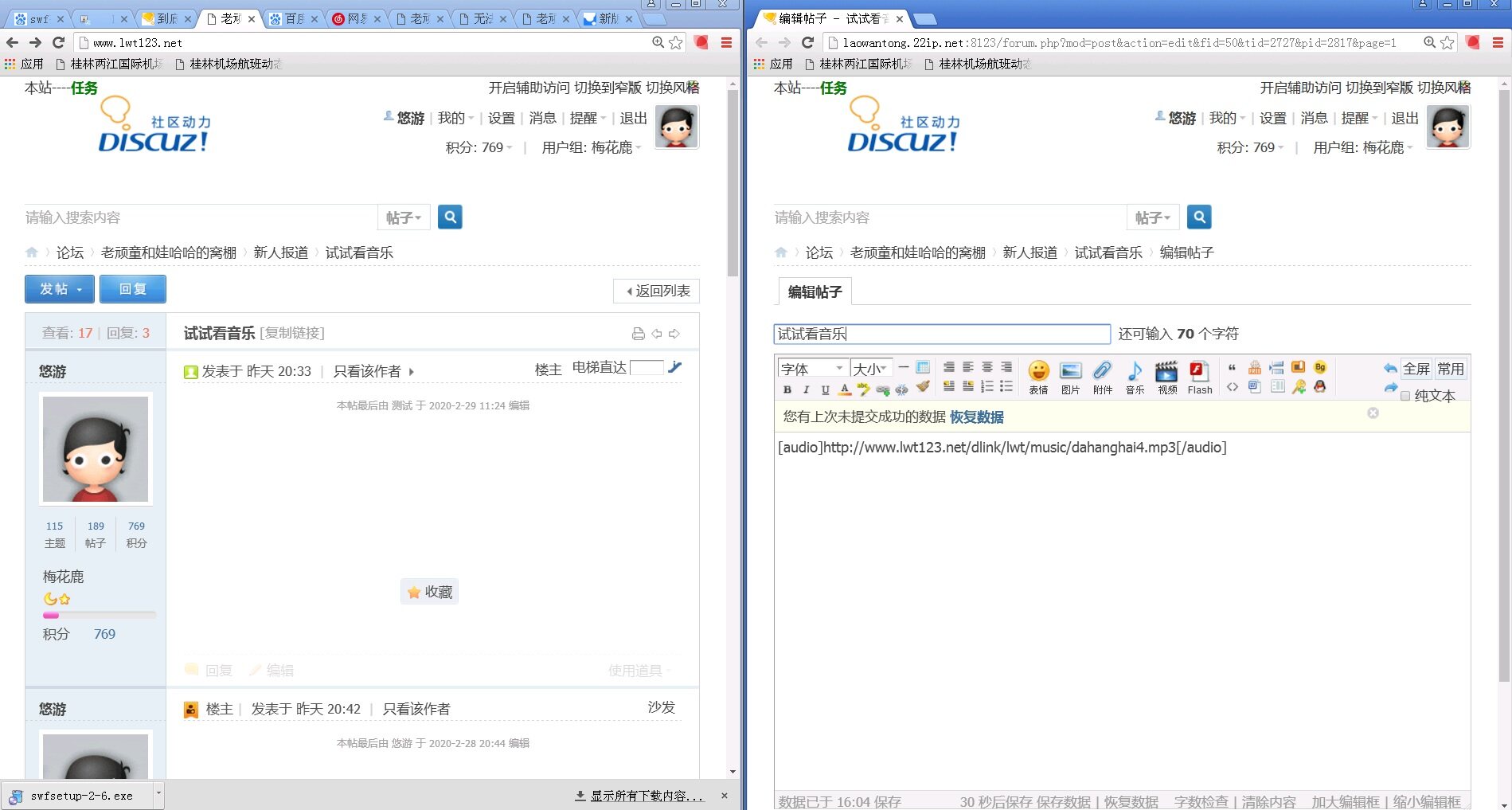Search the forum in right window
The width and height of the screenshot is (1512, 810).
coord(1199,217)
